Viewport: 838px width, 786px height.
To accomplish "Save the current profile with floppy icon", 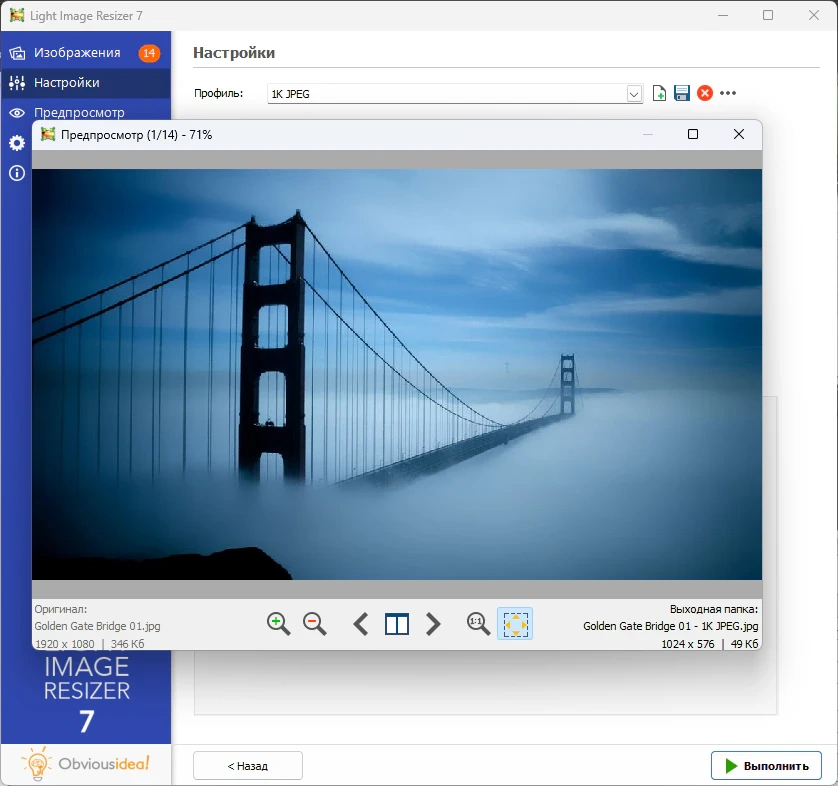I will tap(682, 93).
